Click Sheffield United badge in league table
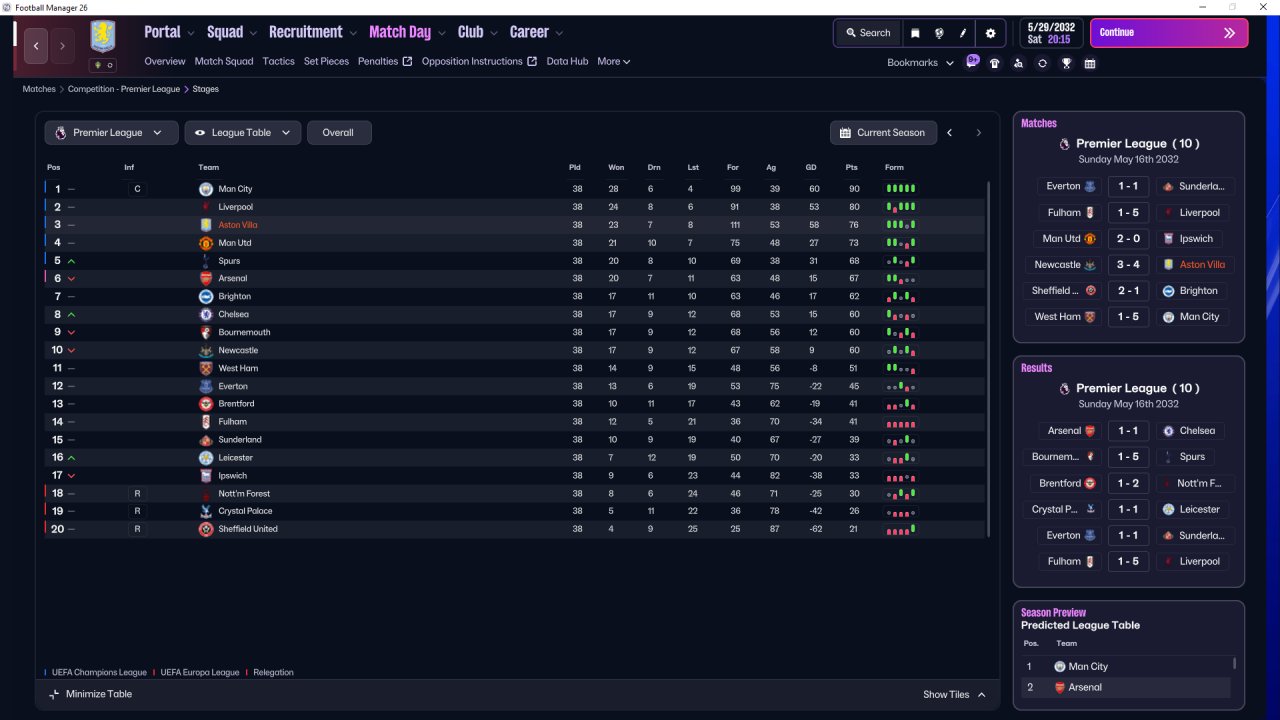This screenshot has width=1280, height=720. coord(206,529)
